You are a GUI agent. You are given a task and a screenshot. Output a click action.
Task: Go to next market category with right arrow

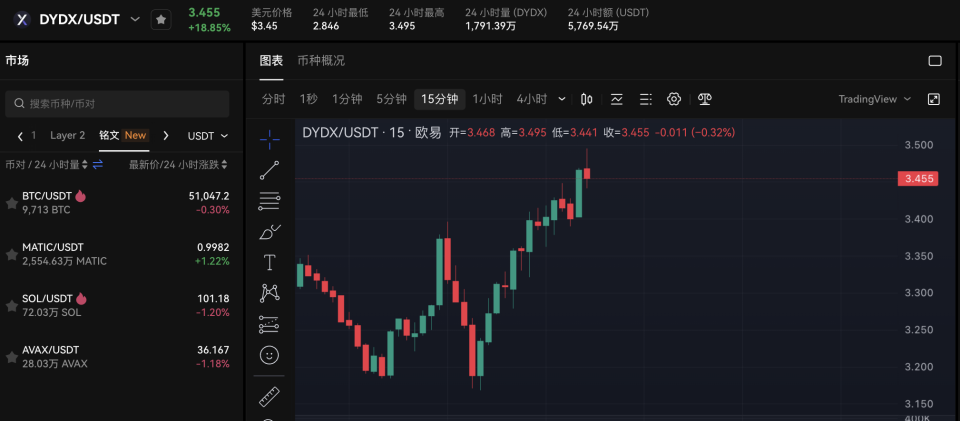pos(166,136)
